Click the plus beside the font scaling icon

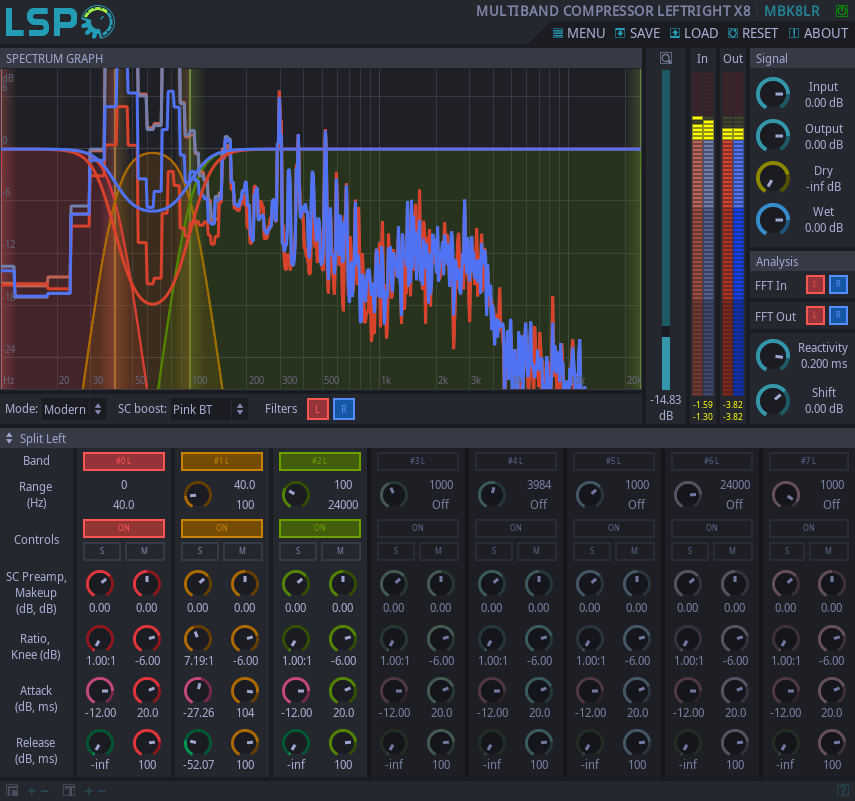88,791
